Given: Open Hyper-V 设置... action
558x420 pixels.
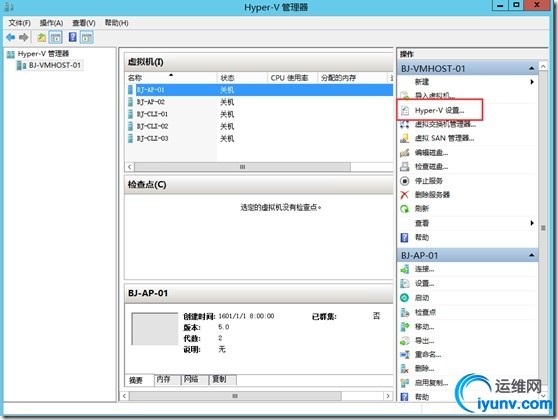Looking at the screenshot, I should click(439, 110).
